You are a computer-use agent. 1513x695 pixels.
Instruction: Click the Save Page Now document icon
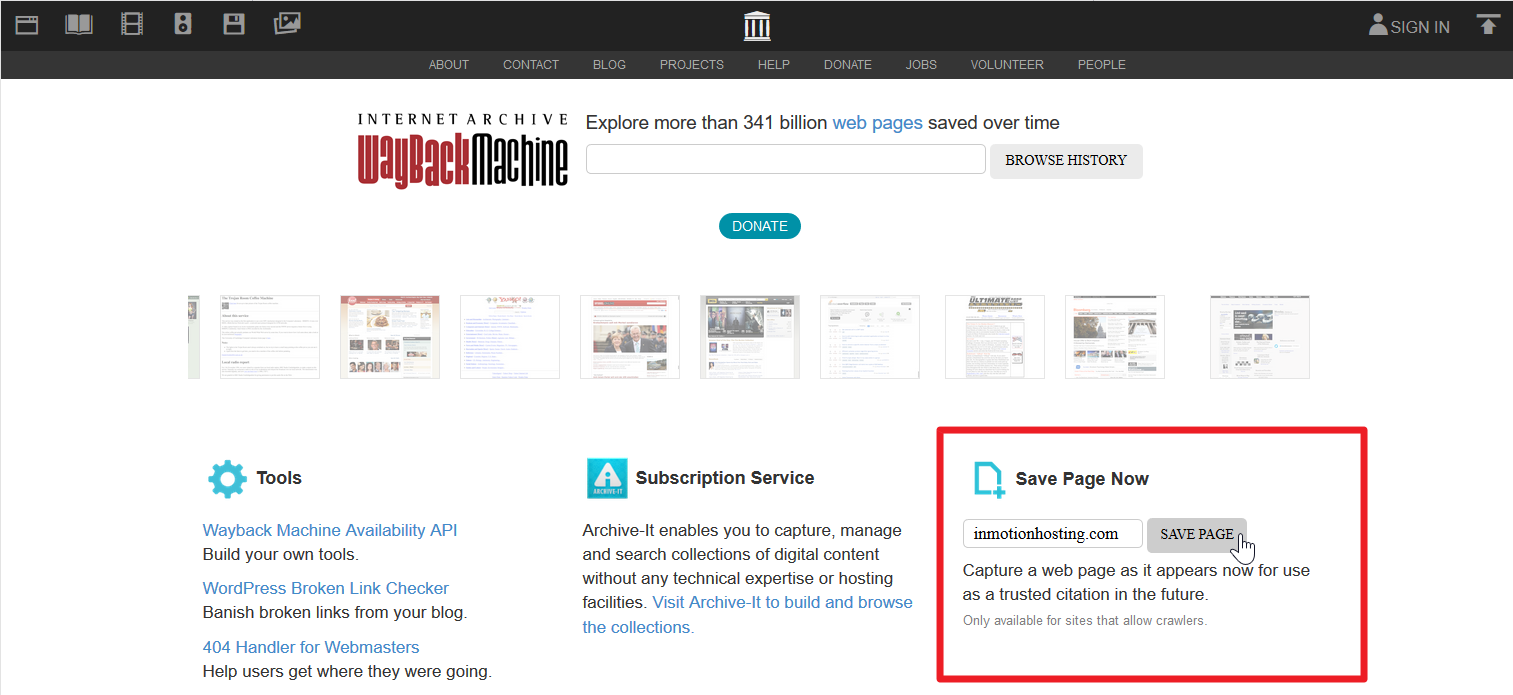(988, 479)
